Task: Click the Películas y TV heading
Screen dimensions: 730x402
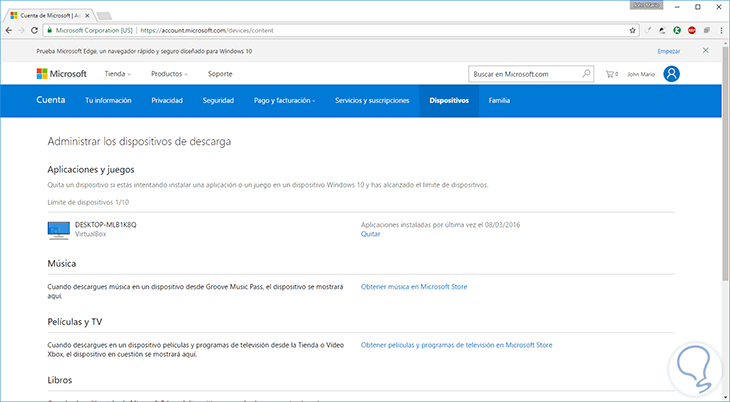Action: click(74, 321)
